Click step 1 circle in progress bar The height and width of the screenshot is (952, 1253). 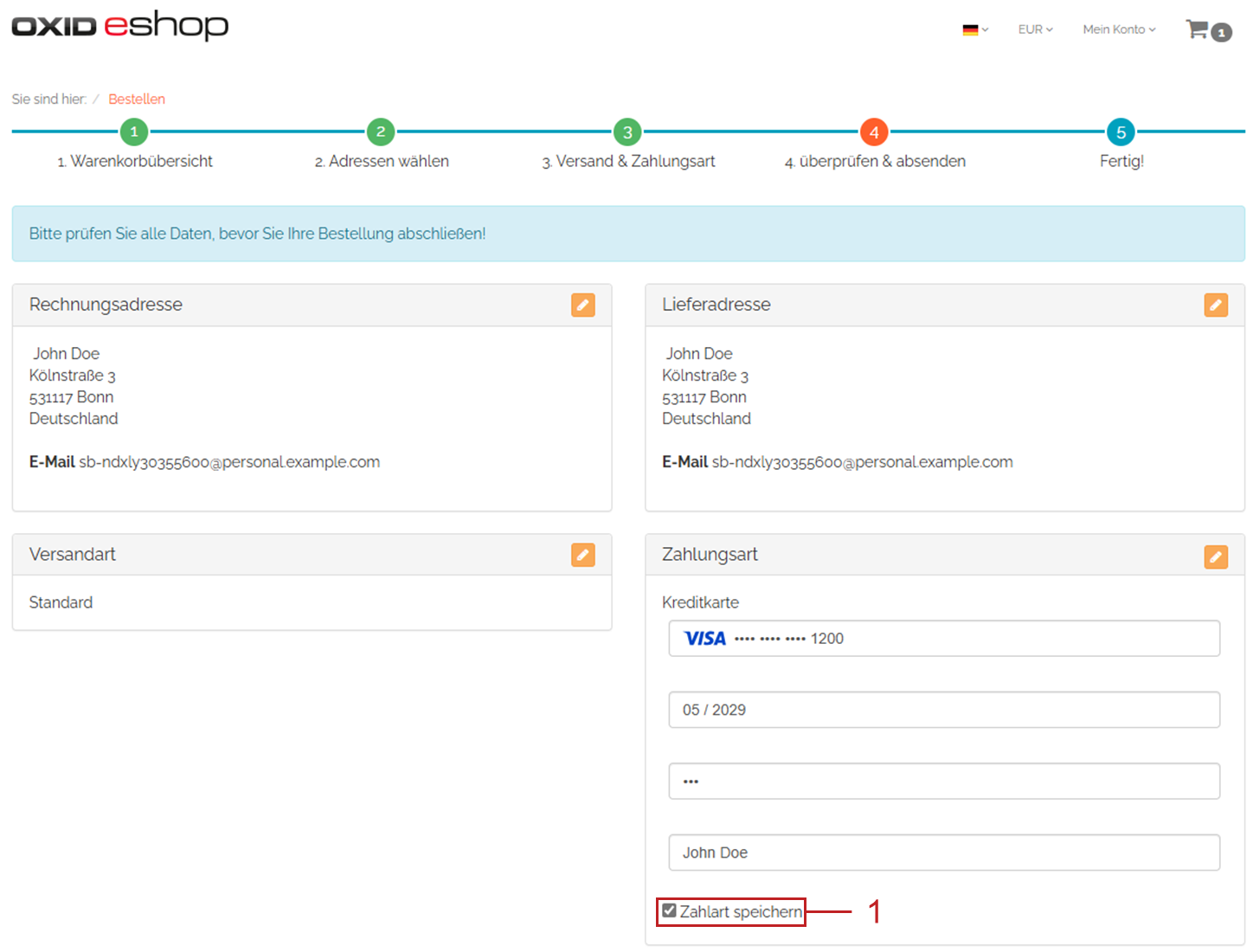pyautogui.click(x=134, y=132)
